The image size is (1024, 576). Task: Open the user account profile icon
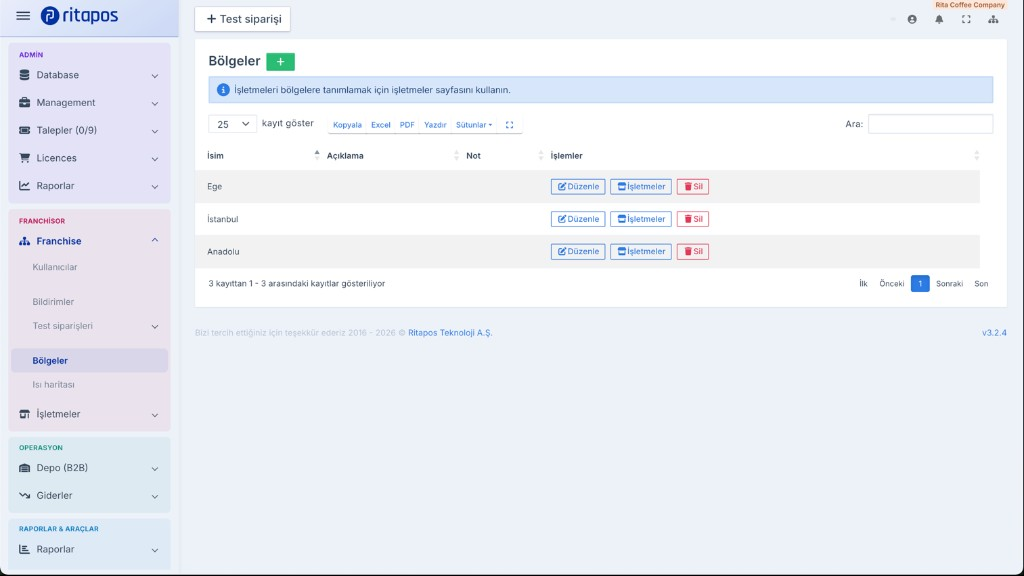912,20
